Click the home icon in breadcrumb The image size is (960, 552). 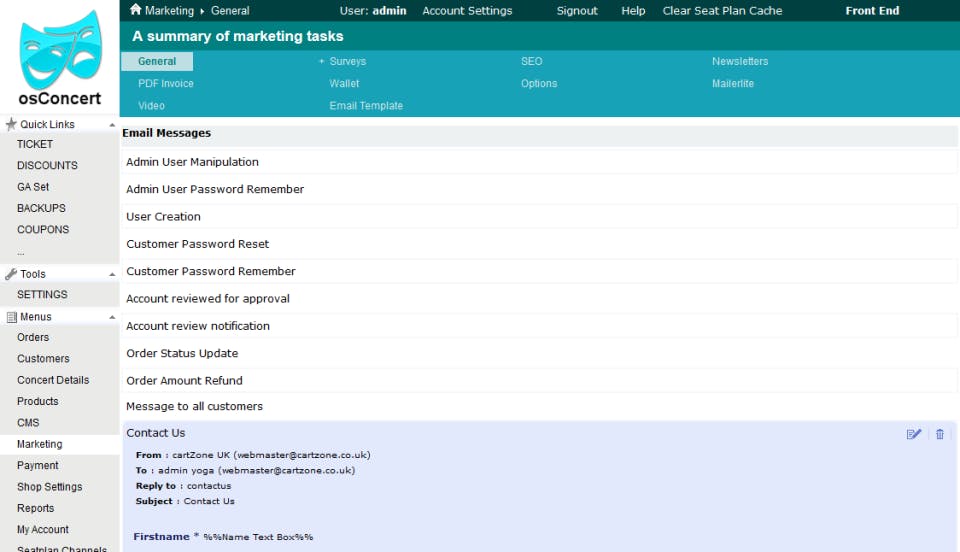point(136,9)
